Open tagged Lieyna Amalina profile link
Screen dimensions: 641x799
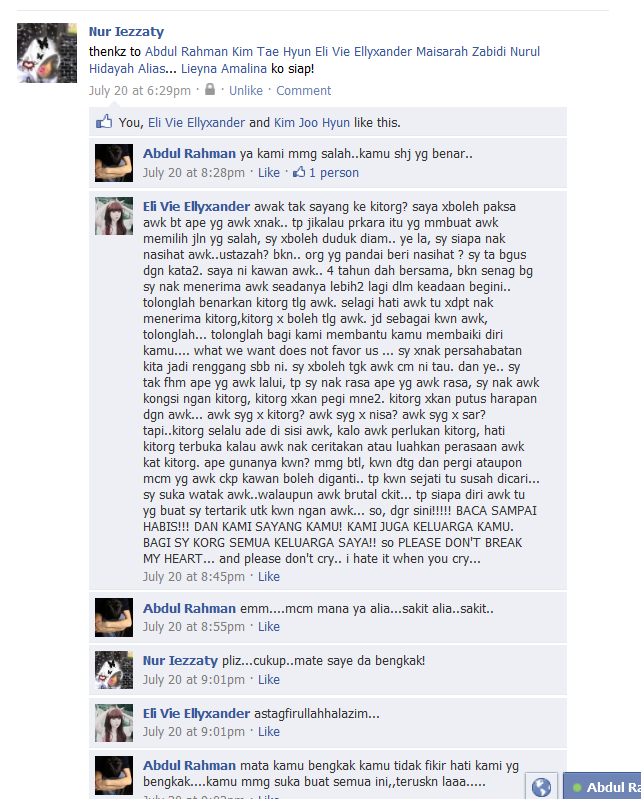224,69
